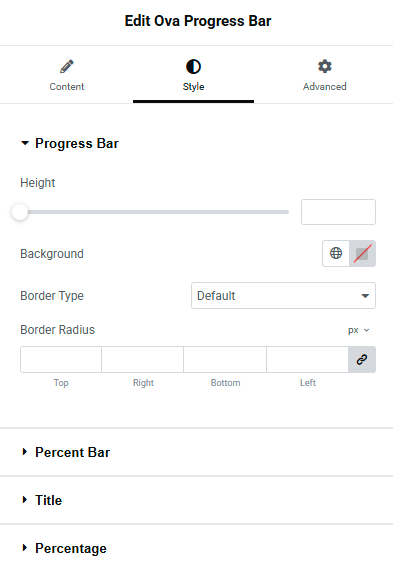
Task: Click the Left border radius field
Action: [307, 360]
